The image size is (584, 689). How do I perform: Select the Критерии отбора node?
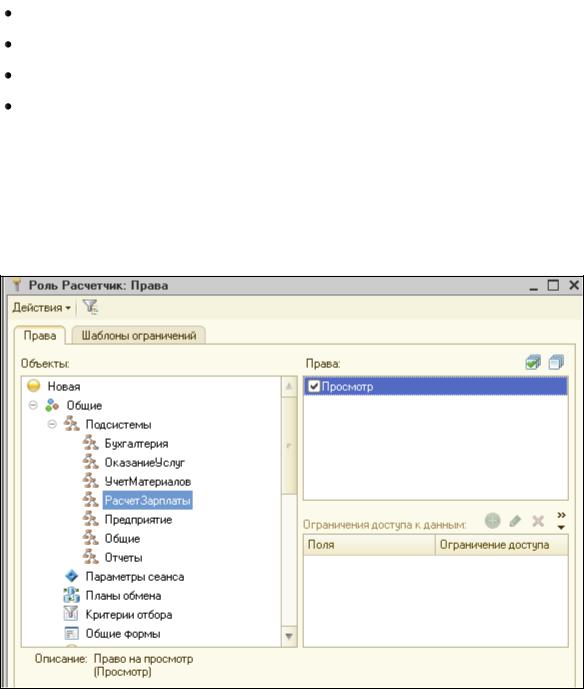click(129, 614)
